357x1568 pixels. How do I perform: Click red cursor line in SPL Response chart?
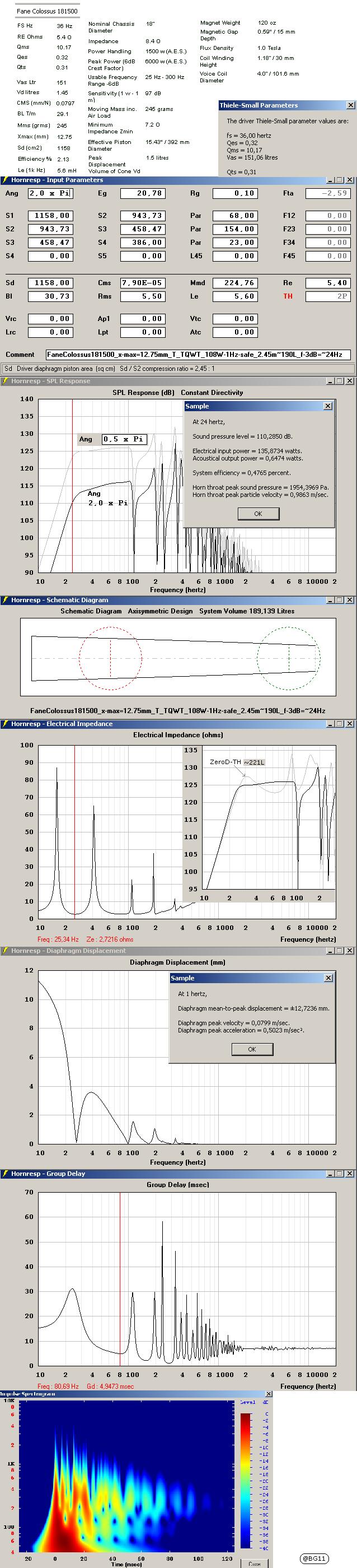tap(72, 486)
